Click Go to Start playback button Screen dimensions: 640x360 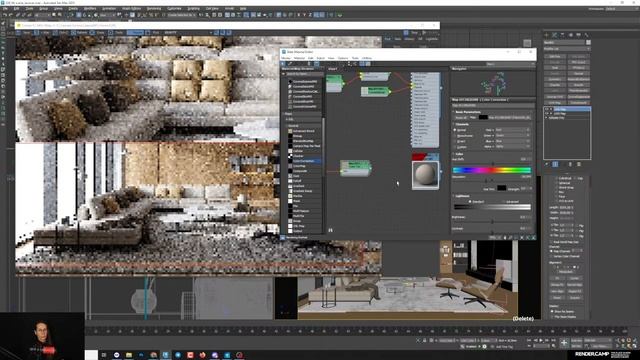point(529,340)
